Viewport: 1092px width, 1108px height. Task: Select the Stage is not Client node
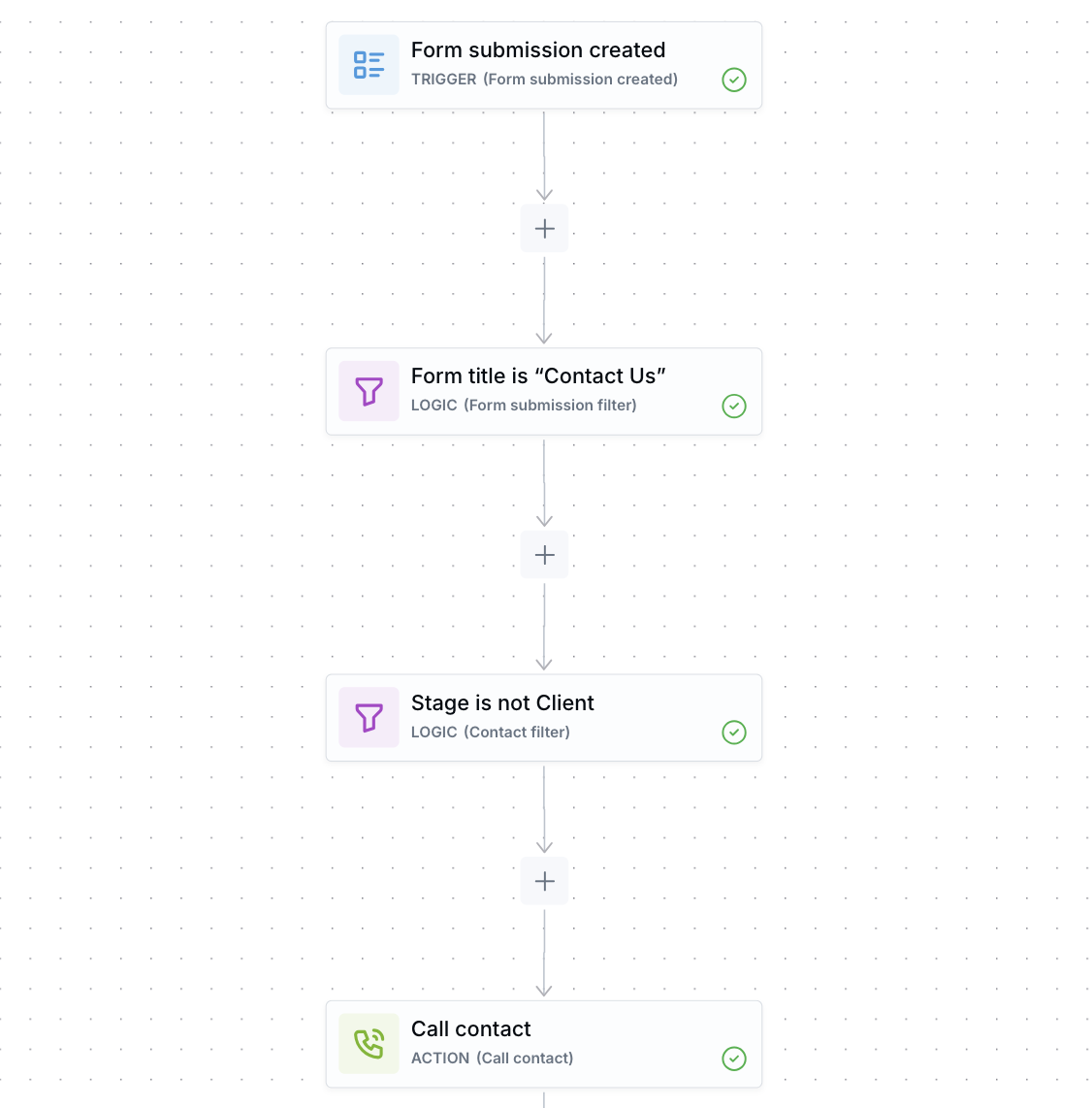pyautogui.click(x=544, y=718)
